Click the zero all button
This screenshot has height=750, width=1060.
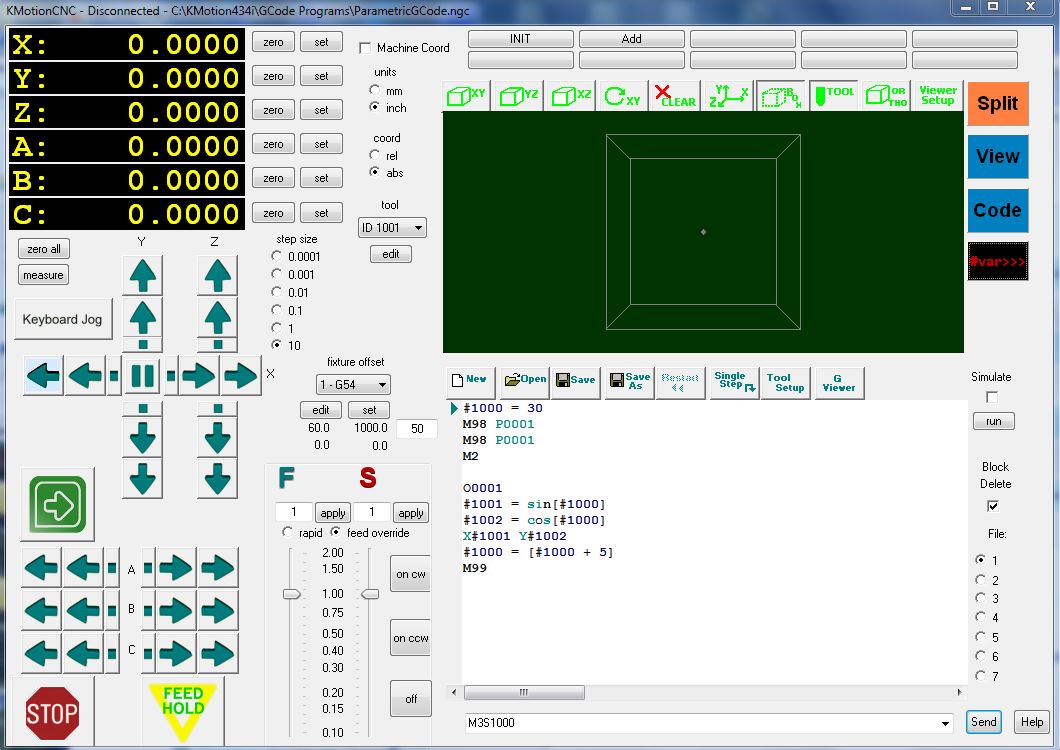pyautogui.click(x=44, y=249)
